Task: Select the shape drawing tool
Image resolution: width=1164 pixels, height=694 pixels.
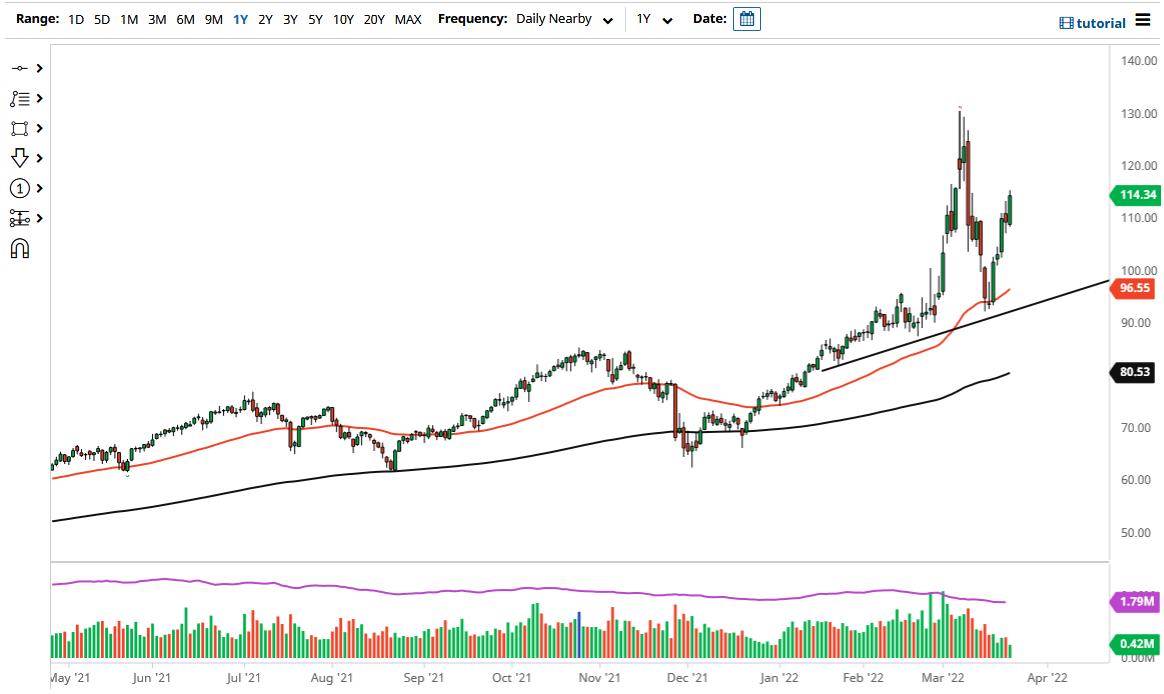Action: tap(20, 128)
